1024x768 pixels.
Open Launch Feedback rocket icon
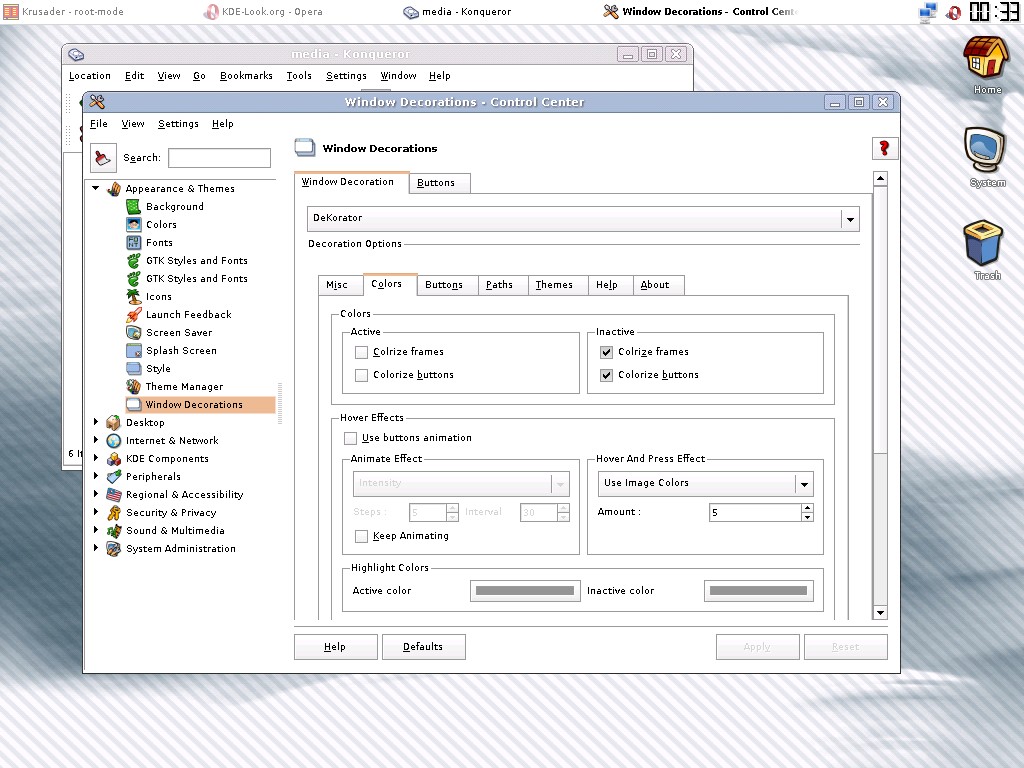pyautogui.click(x=133, y=315)
